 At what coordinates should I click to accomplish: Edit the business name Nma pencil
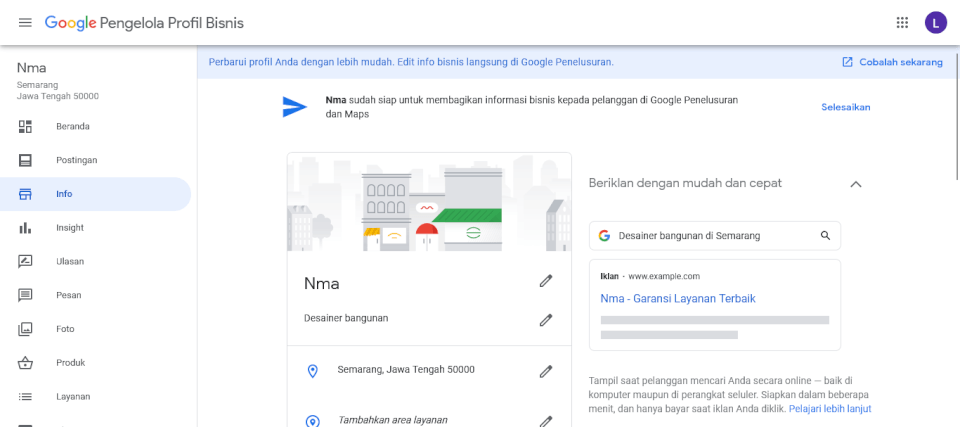546,281
